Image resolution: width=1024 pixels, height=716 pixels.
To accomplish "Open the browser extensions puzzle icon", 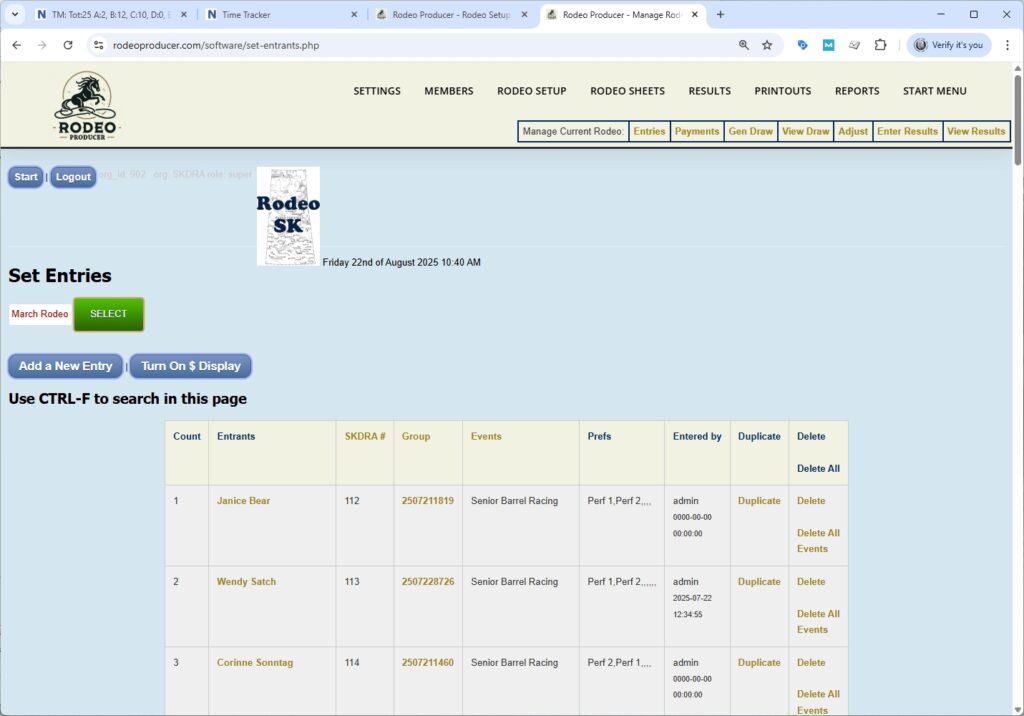I will pos(880,45).
